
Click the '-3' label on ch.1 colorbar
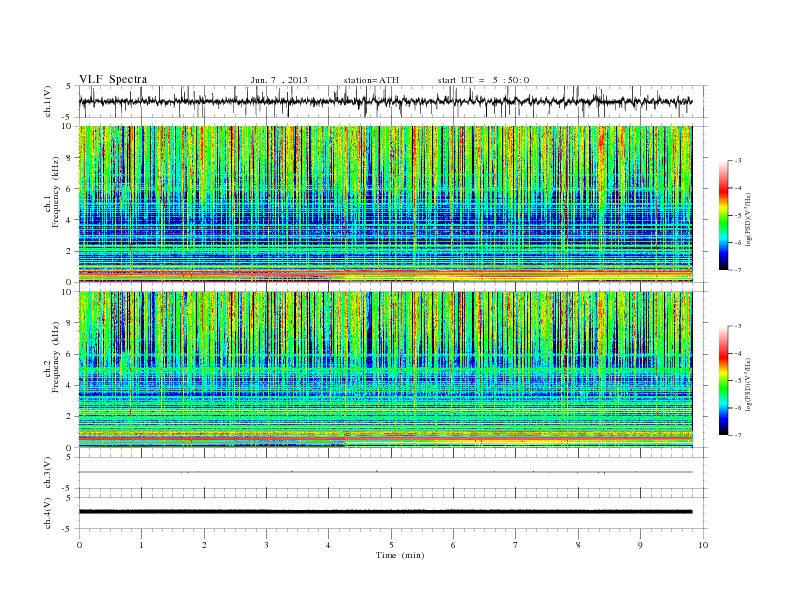[x=737, y=161]
